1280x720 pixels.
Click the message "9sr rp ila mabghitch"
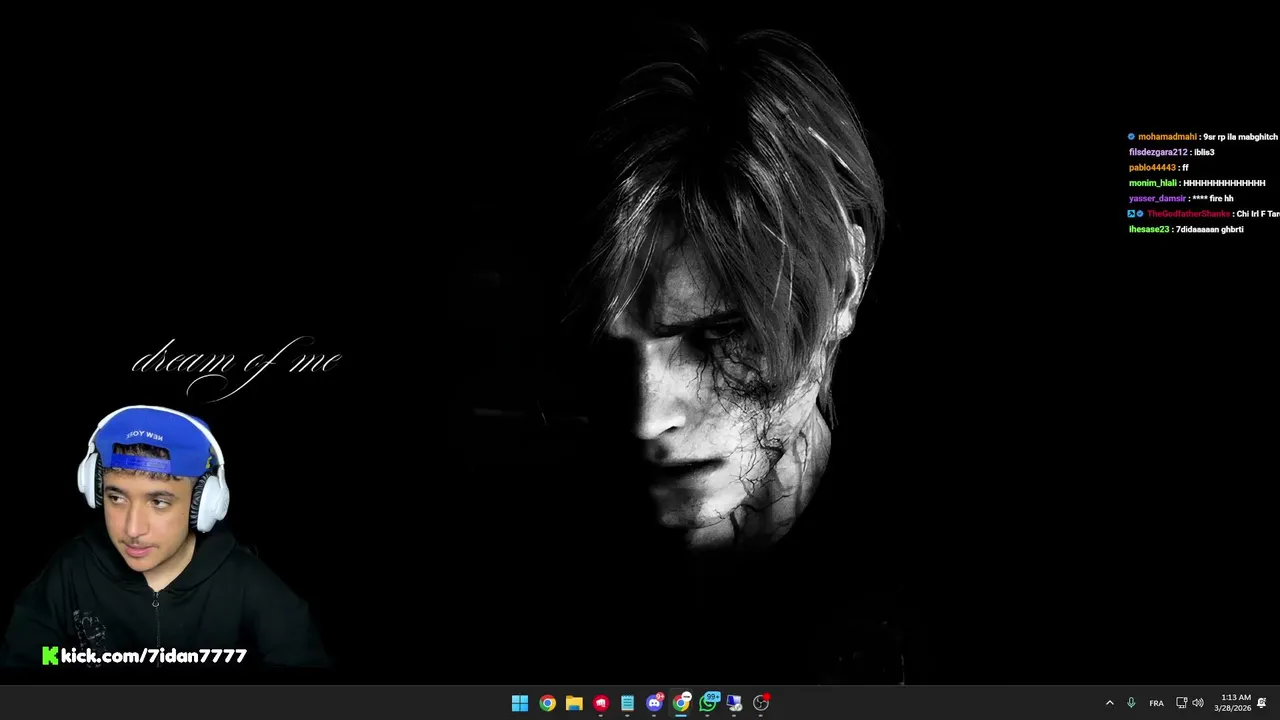(x=1241, y=137)
